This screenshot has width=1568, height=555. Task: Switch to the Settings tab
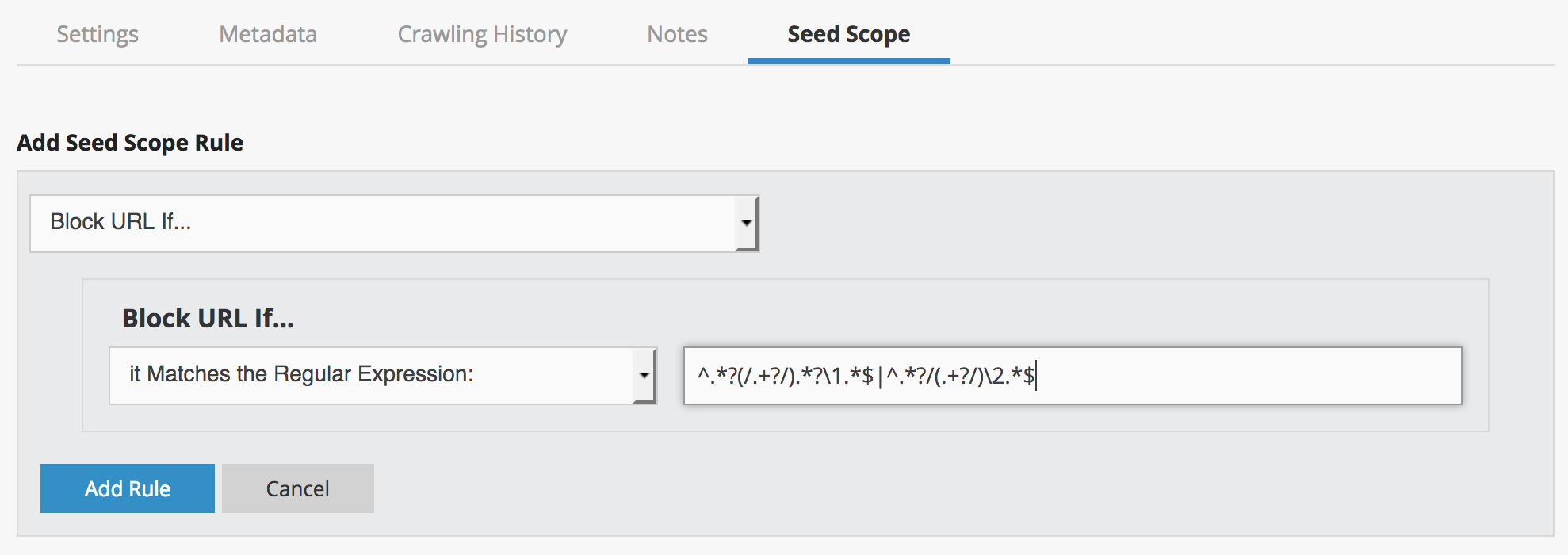98,34
